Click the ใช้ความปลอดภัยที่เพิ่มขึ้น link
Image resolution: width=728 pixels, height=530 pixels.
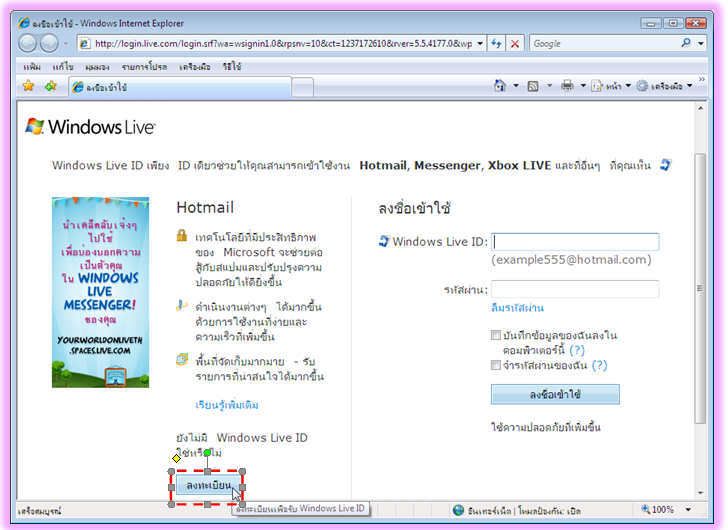click(x=546, y=427)
